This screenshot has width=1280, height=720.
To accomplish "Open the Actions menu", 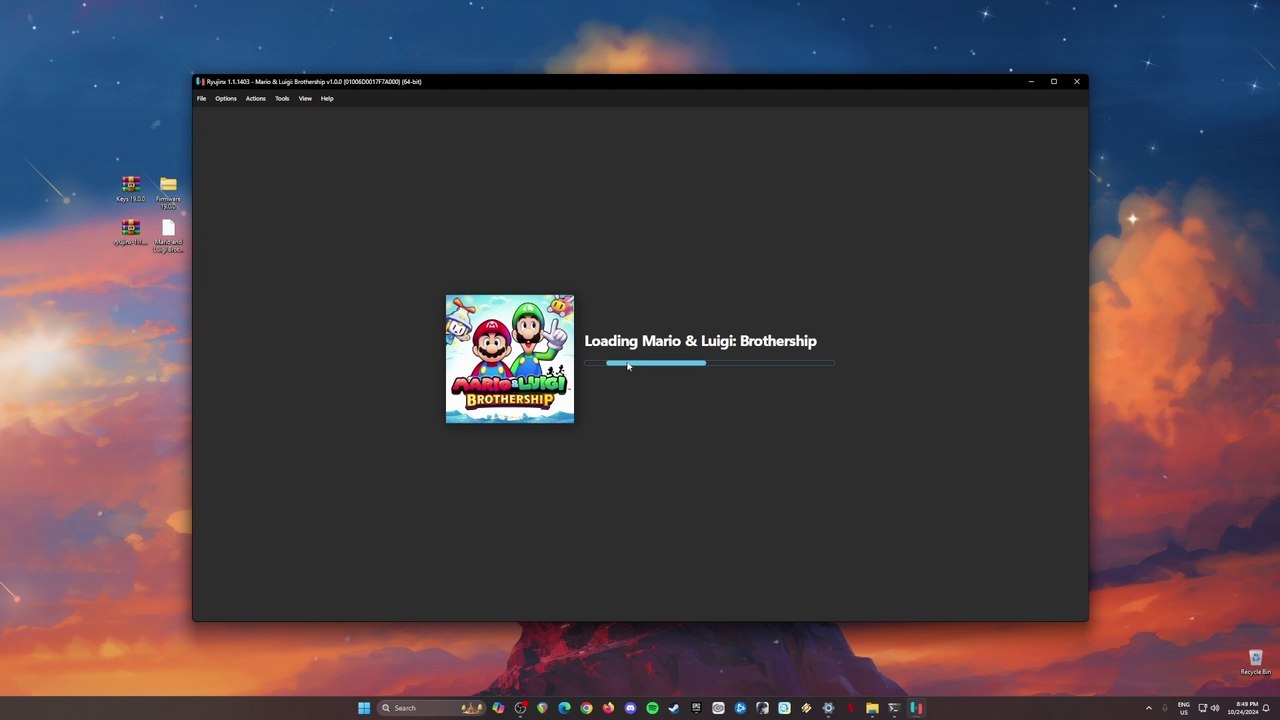I will [256, 98].
